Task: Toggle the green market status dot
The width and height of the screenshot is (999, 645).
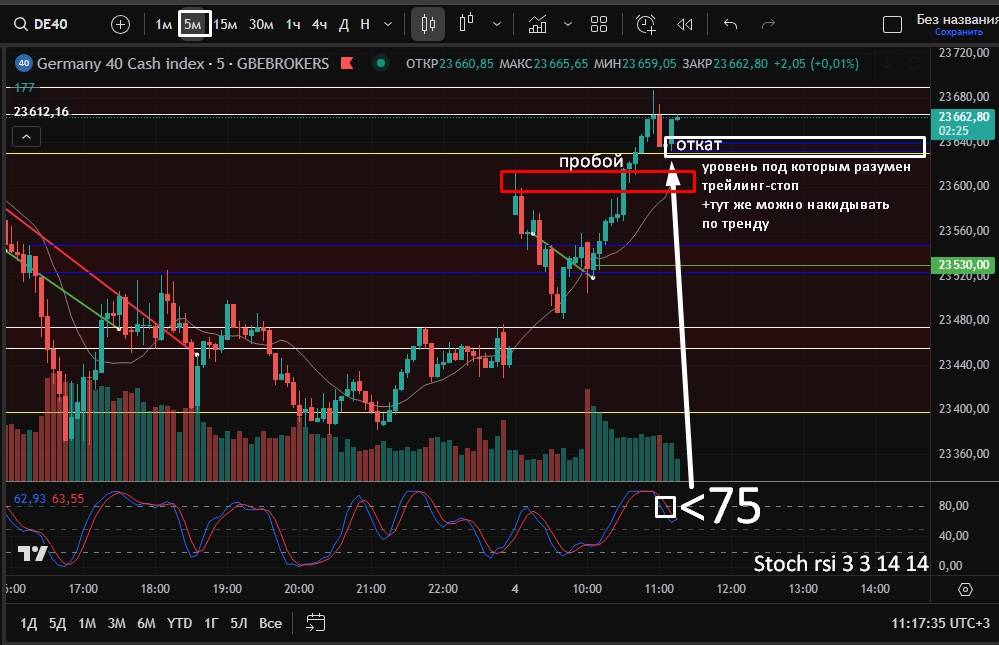Action: tap(380, 63)
